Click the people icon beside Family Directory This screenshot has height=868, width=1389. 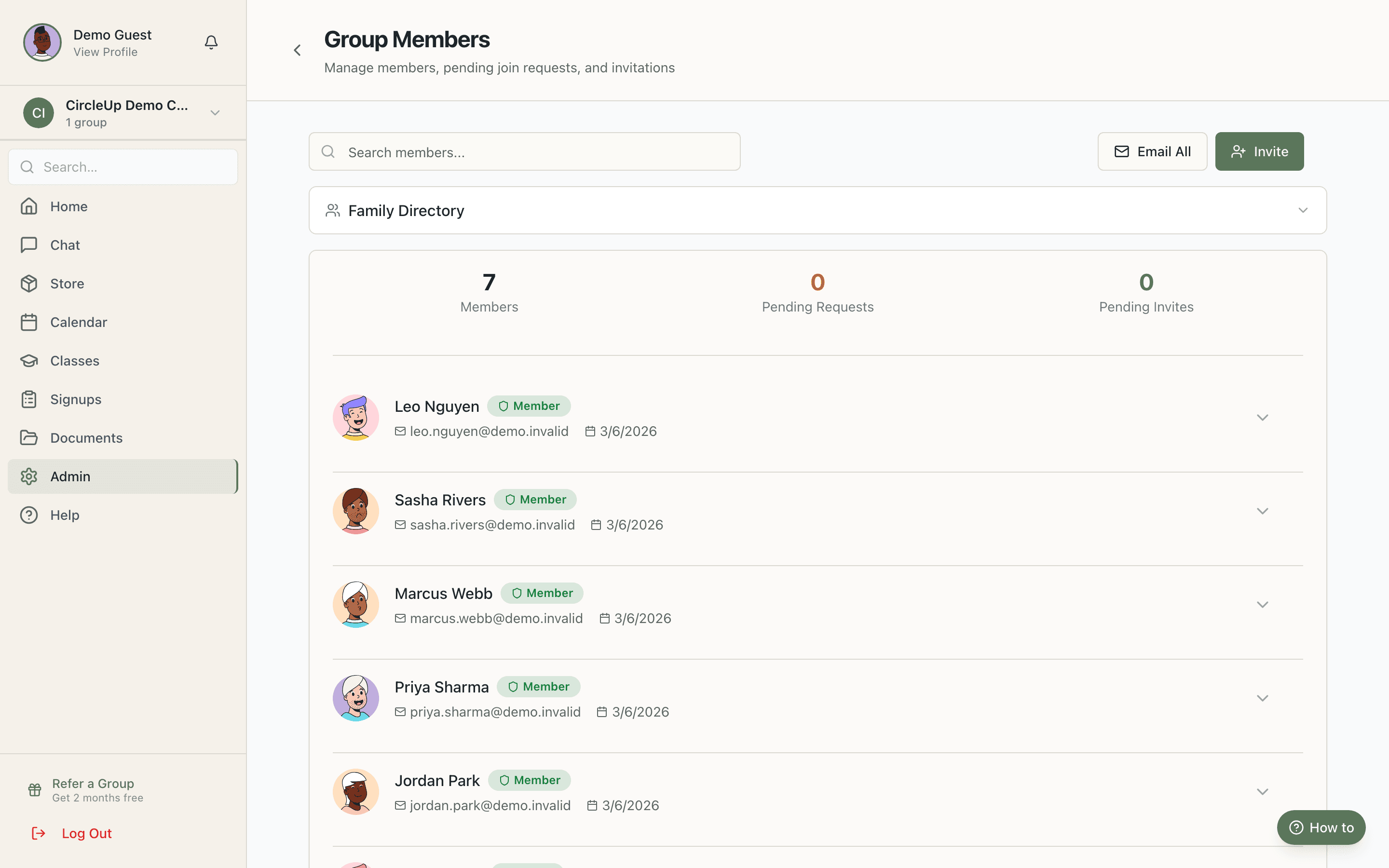tap(333, 211)
